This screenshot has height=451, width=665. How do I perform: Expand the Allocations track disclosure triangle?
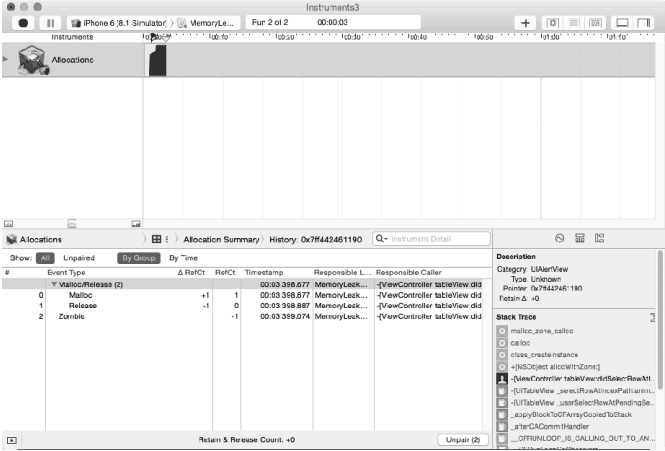tap(7, 60)
